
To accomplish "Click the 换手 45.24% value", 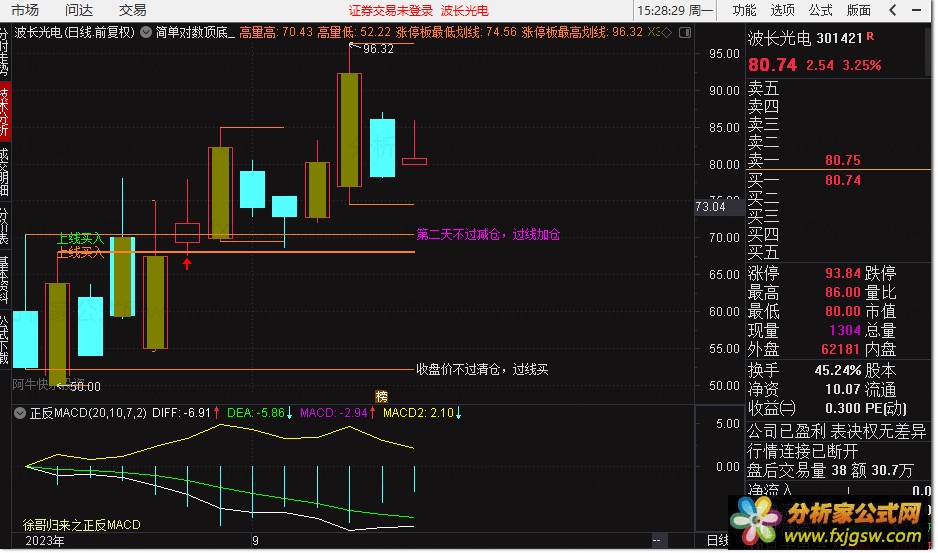I will [x=838, y=370].
